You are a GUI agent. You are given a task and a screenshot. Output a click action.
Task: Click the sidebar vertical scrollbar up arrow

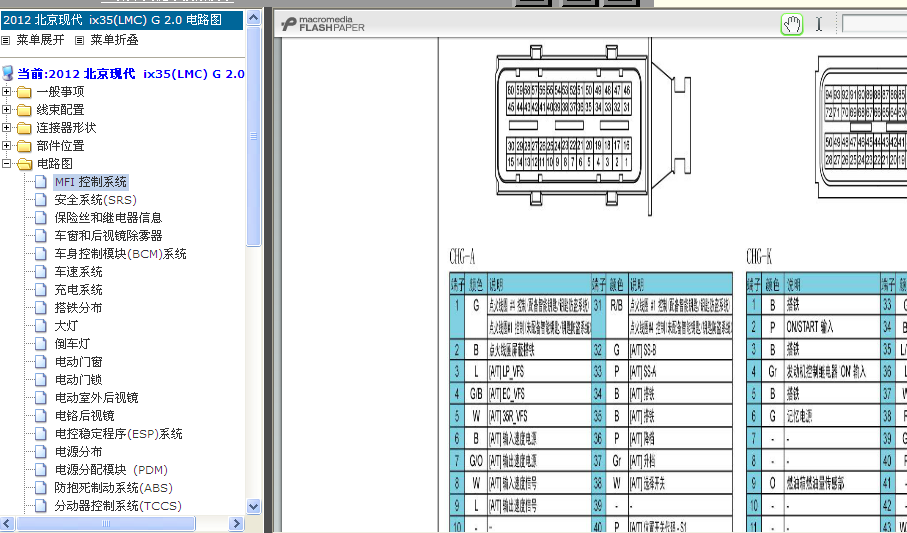coord(253,18)
